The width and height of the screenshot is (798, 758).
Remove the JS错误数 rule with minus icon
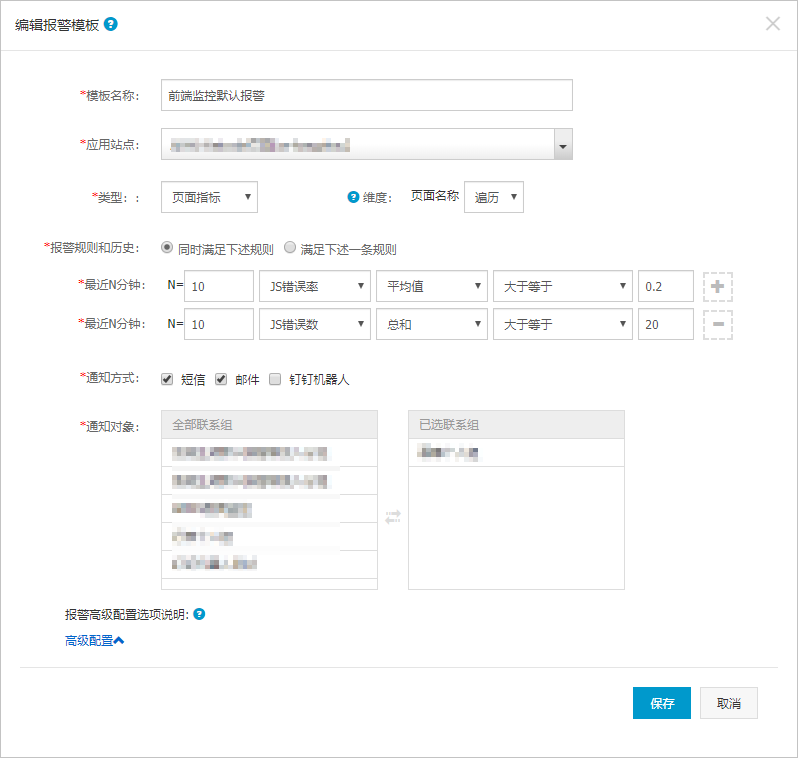pos(718,324)
